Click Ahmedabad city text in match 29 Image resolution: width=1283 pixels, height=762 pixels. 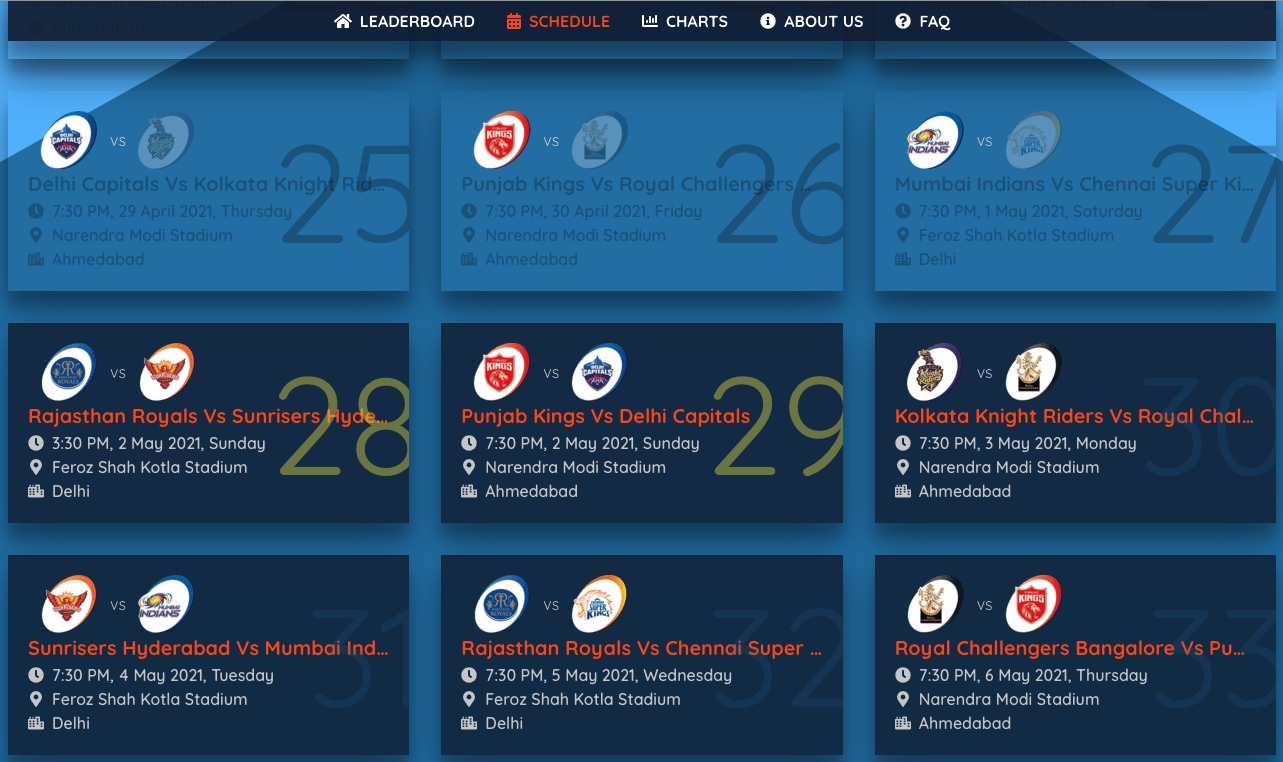coord(532,491)
